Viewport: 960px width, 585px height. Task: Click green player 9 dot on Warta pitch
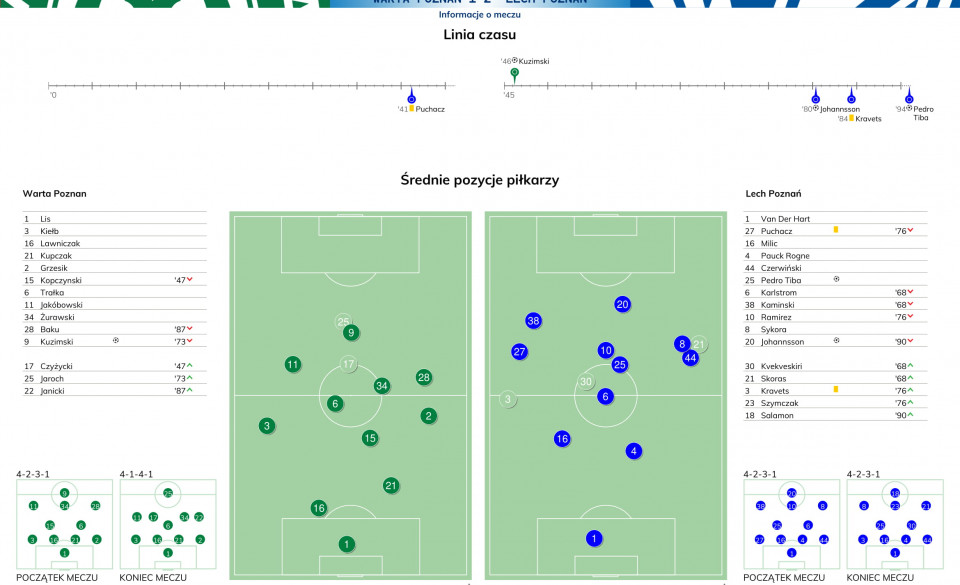(x=351, y=333)
